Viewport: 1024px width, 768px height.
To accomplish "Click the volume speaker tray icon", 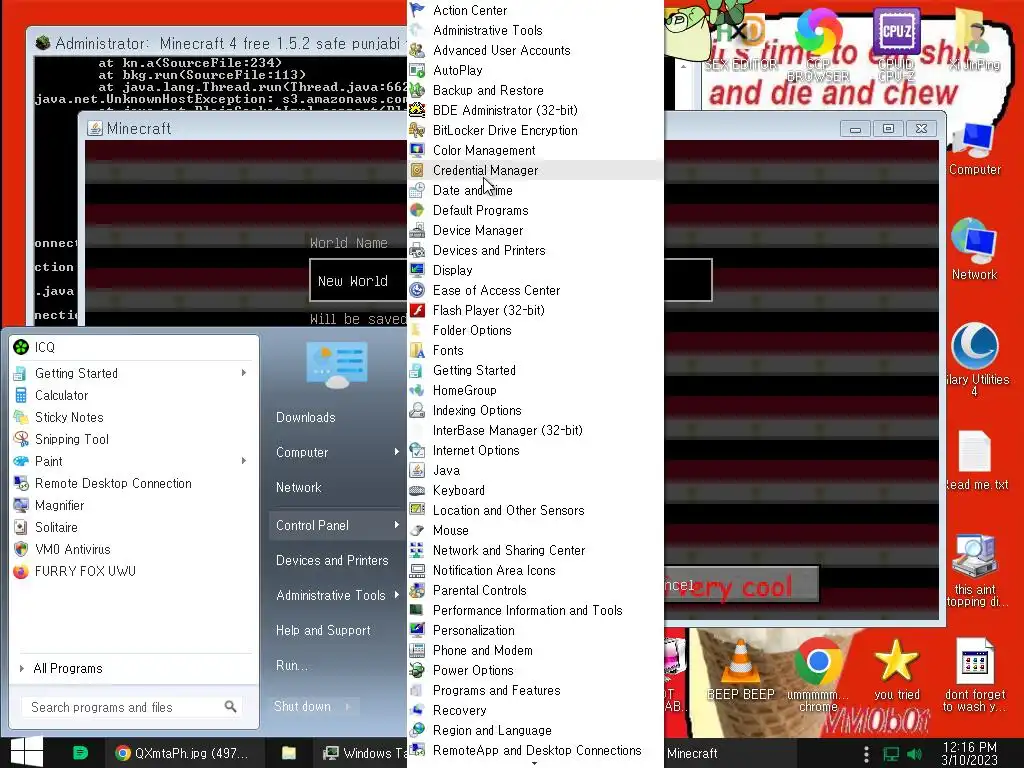I will (915, 754).
